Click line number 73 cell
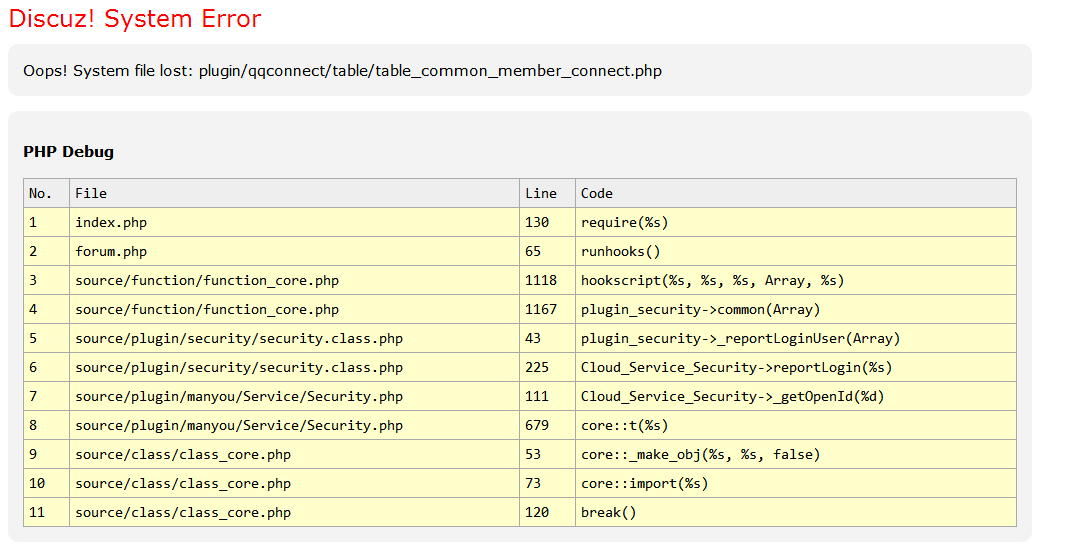Image resolution: width=1086 pixels, height=553 pixels. pos(547,484)
